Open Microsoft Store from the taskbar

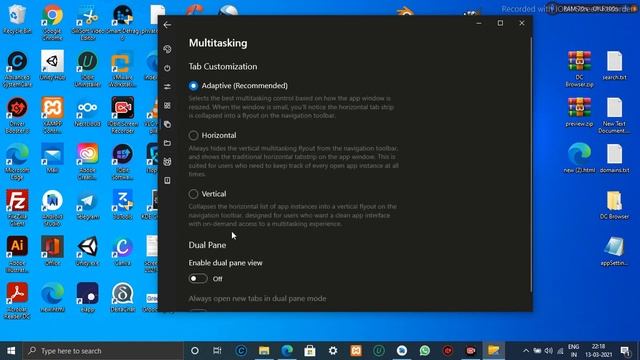[x=310, y=351]
